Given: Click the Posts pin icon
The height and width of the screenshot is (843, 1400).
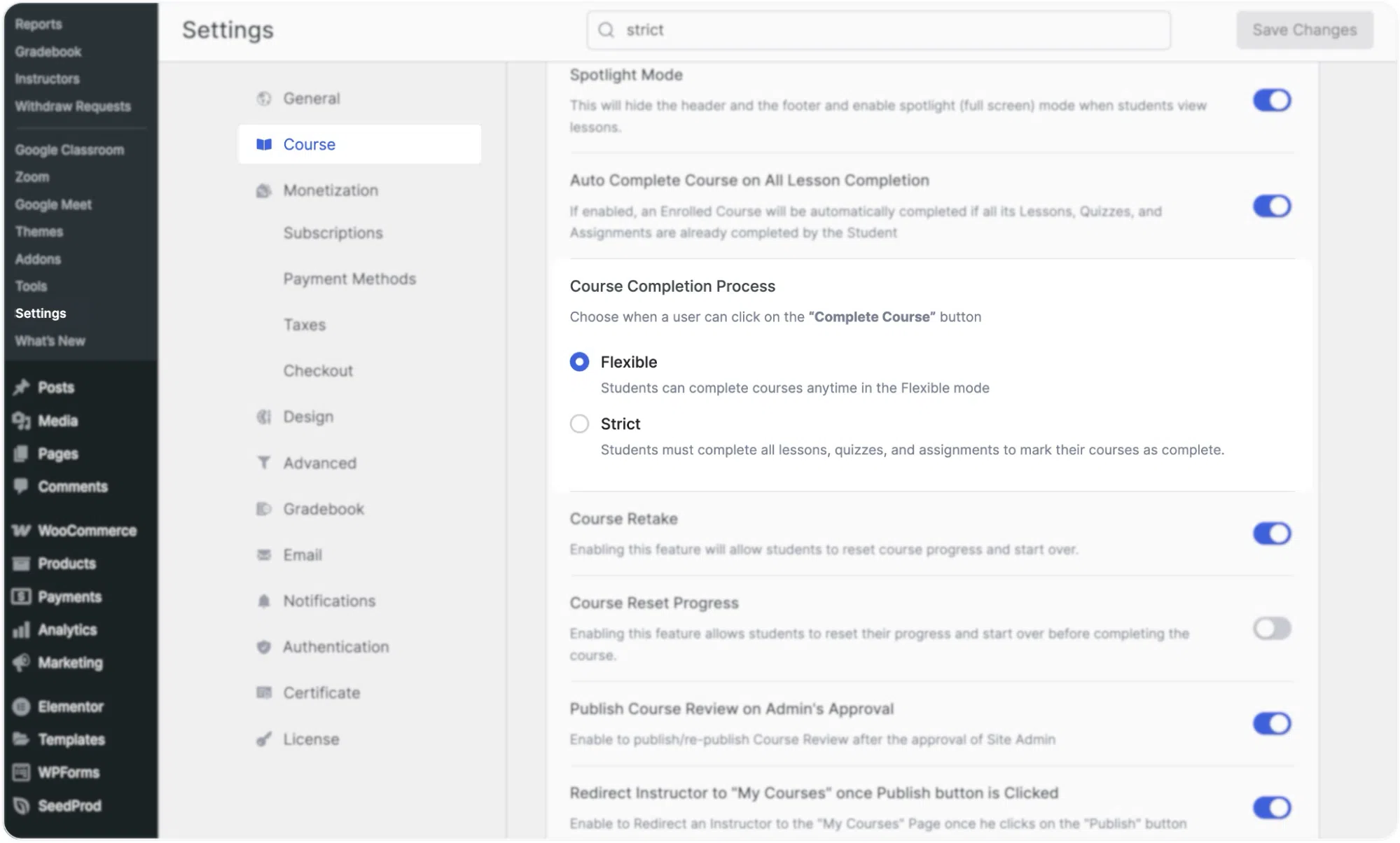Looking at the screenshot, I should (22, 387).
